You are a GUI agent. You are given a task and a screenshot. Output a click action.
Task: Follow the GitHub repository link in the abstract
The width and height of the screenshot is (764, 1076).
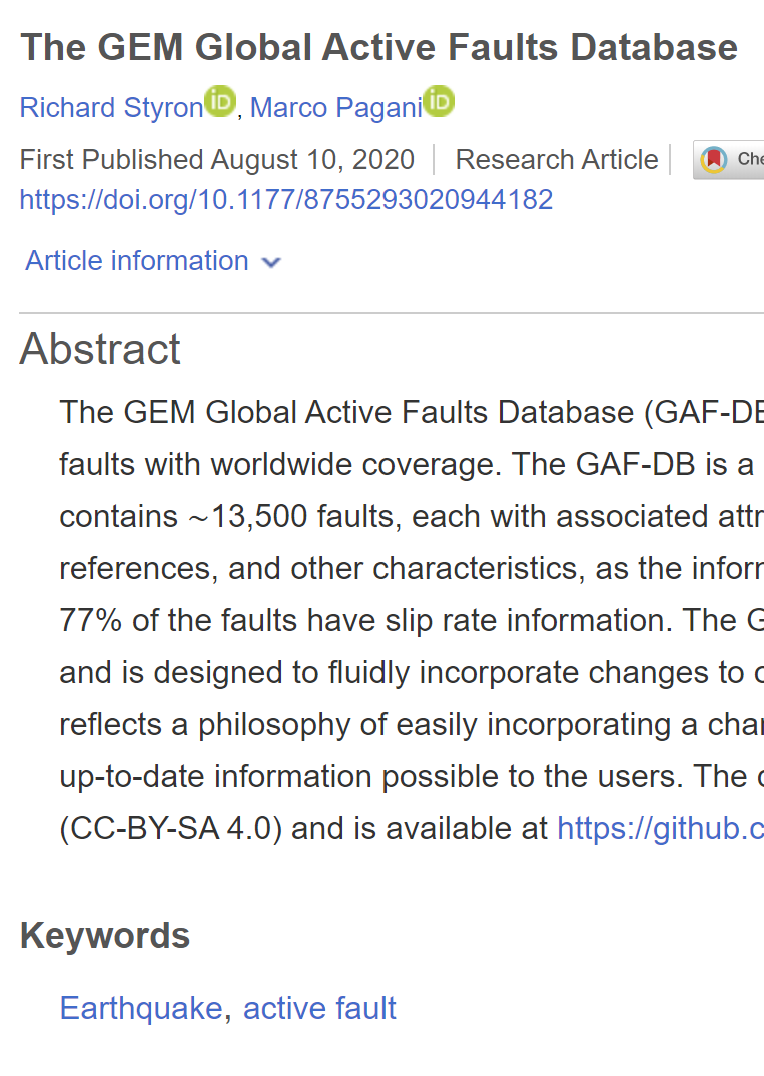[x=660, y=828]
